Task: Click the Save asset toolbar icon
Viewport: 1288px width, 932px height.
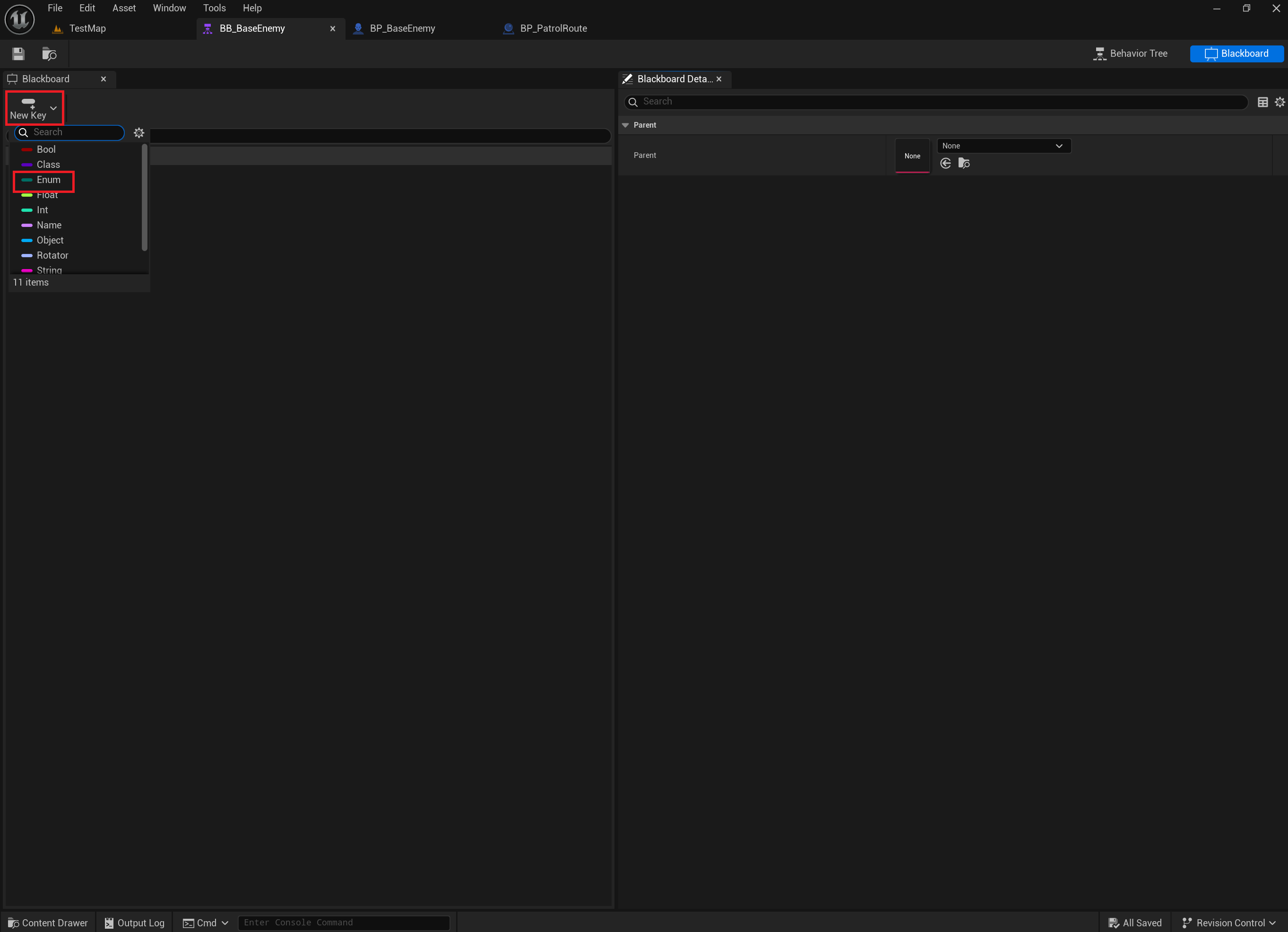Action: pos(18,54)
